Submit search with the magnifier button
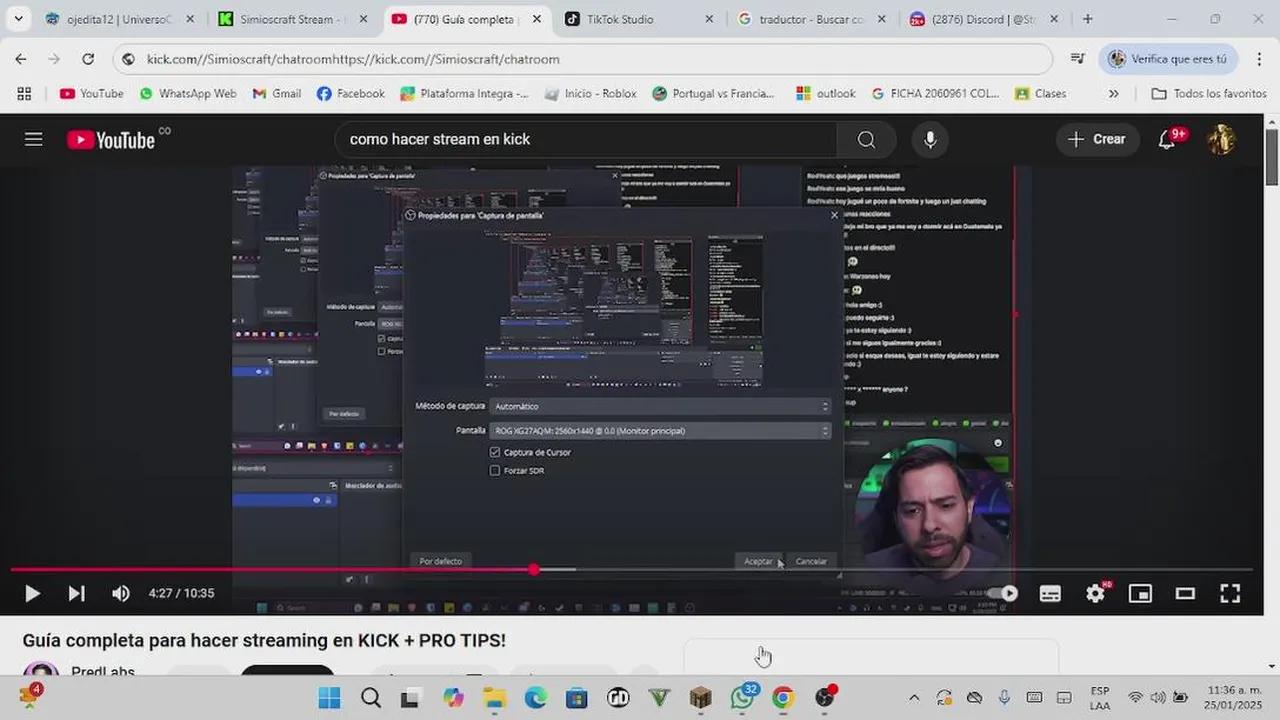 click(x=866, y=139)
